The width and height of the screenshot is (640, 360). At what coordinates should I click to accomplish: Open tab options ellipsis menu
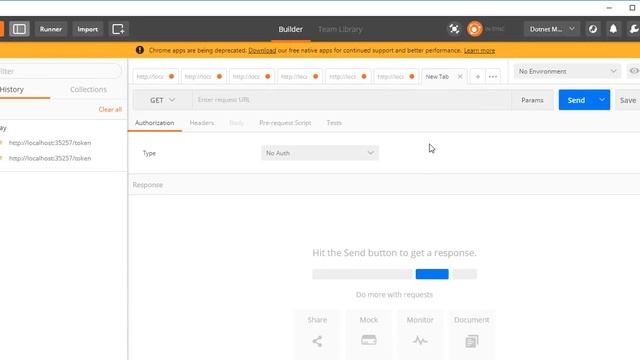493,76
